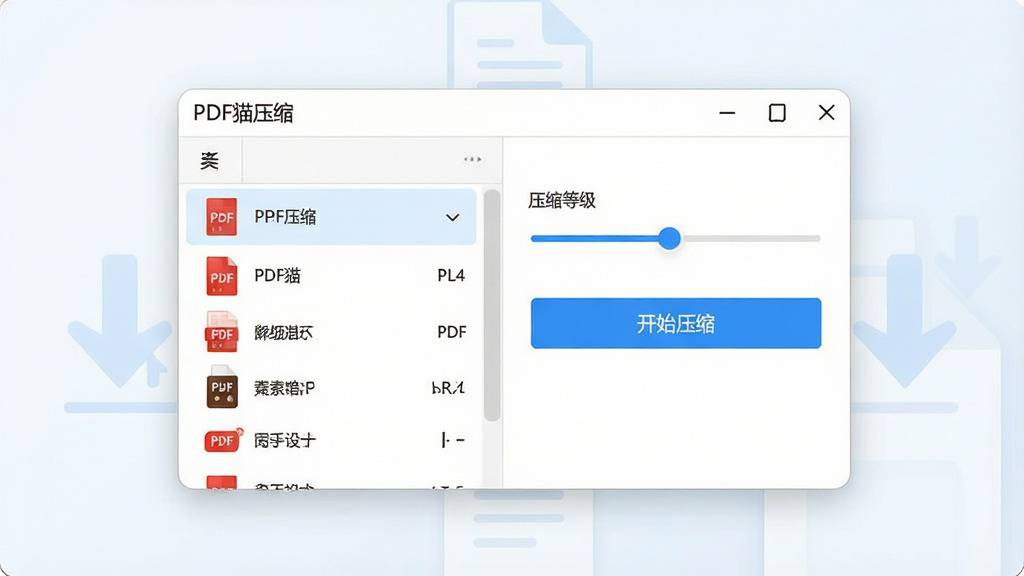The height and width of the screenshot is (576, 1024).
Task: Click the PL4 value in PDF猫 row
Action: click(451, 276)
